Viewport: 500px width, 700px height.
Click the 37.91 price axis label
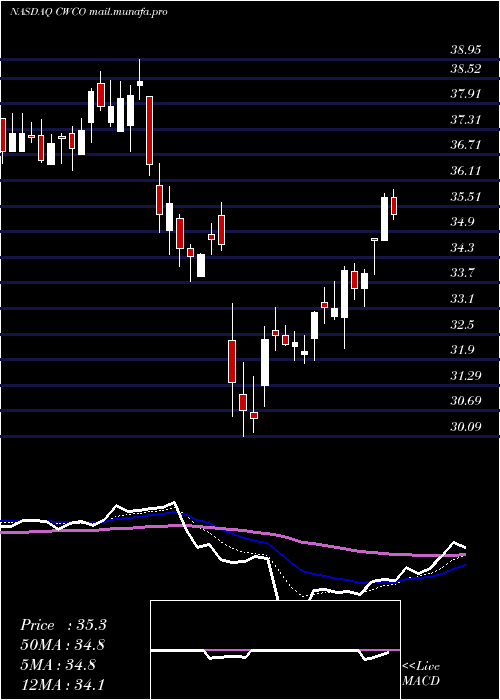[465, 94]
